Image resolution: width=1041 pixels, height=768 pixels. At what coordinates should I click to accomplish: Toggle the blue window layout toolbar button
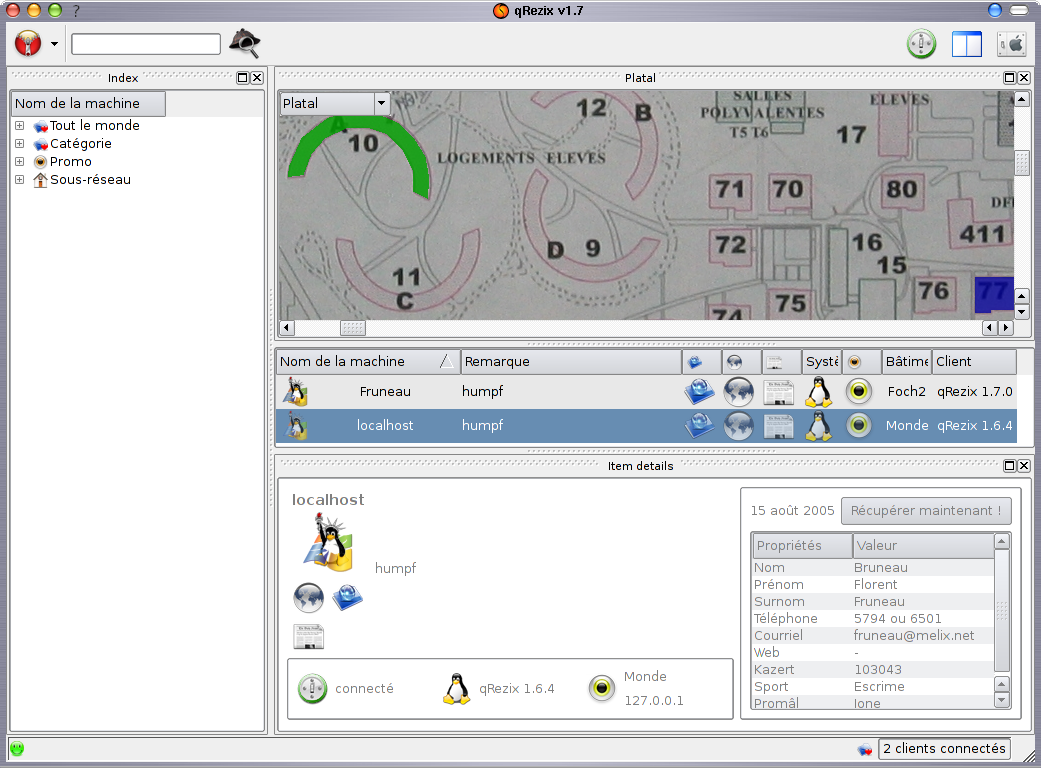tap(967, 44)
